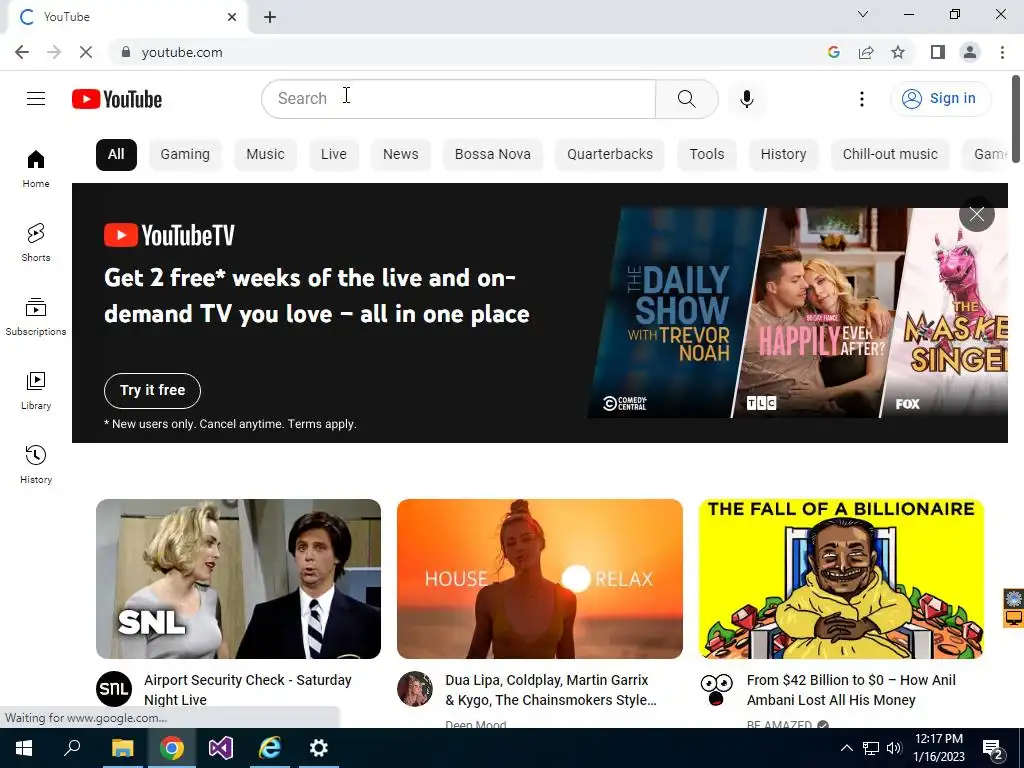Select the Music filter chip
This screenshot has height=768, width=1024.
pos(265,155)
